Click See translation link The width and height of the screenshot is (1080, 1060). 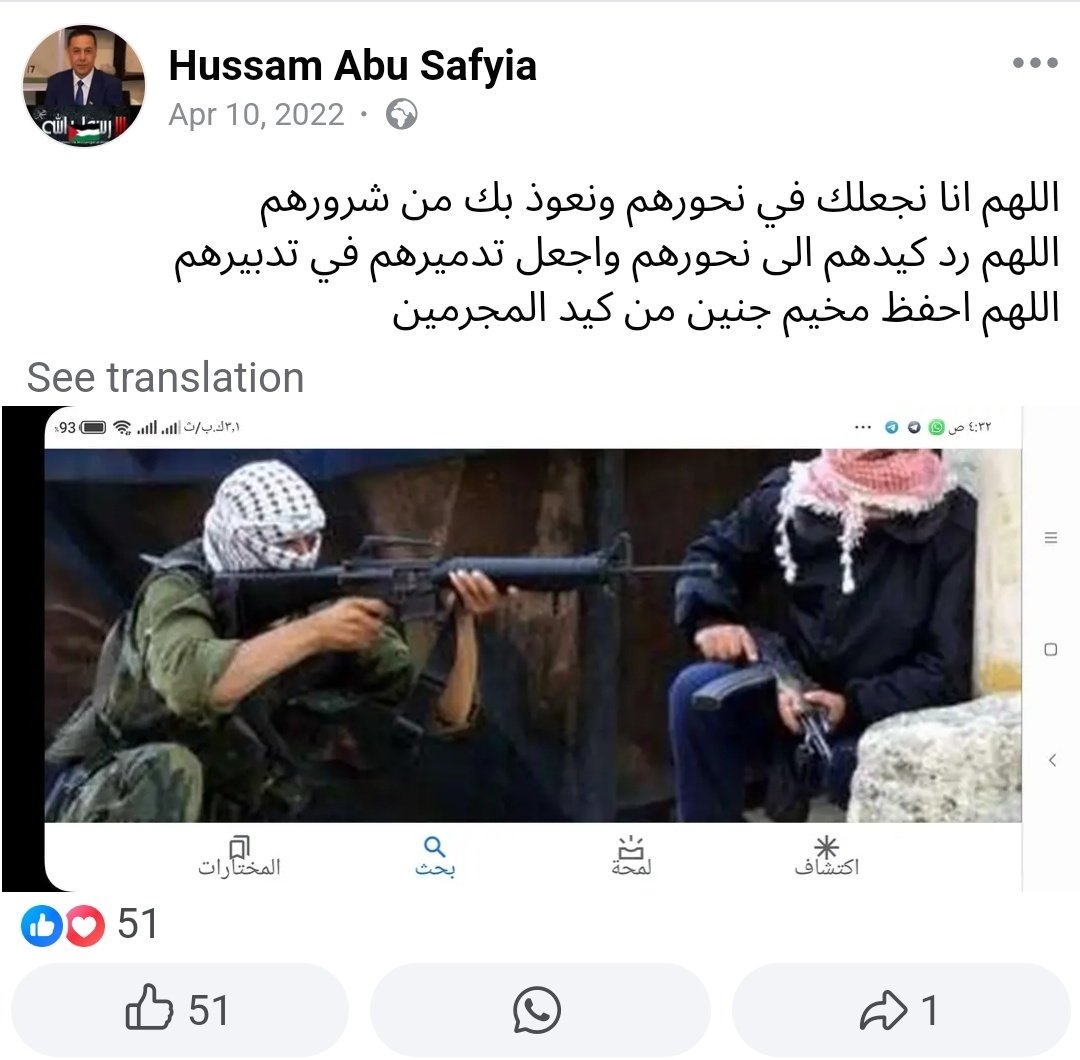165,377
